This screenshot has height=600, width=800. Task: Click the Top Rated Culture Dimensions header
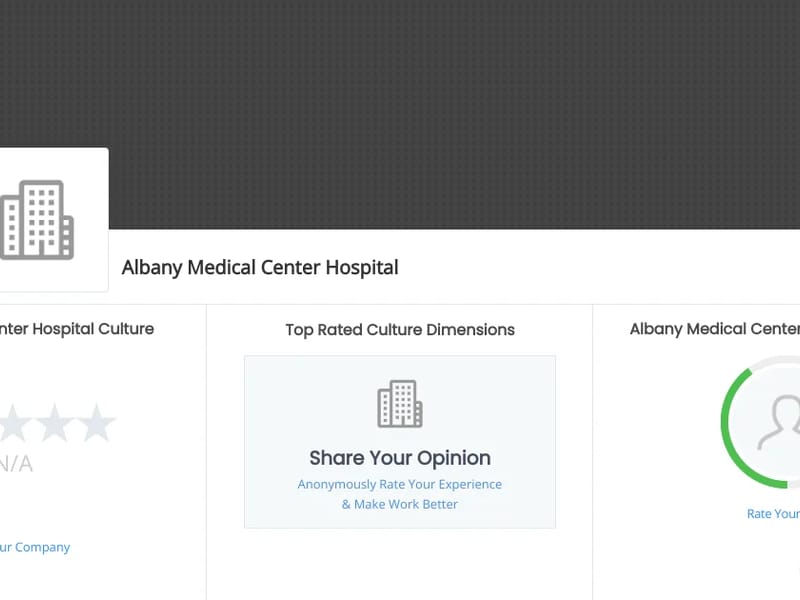point(399,329)
